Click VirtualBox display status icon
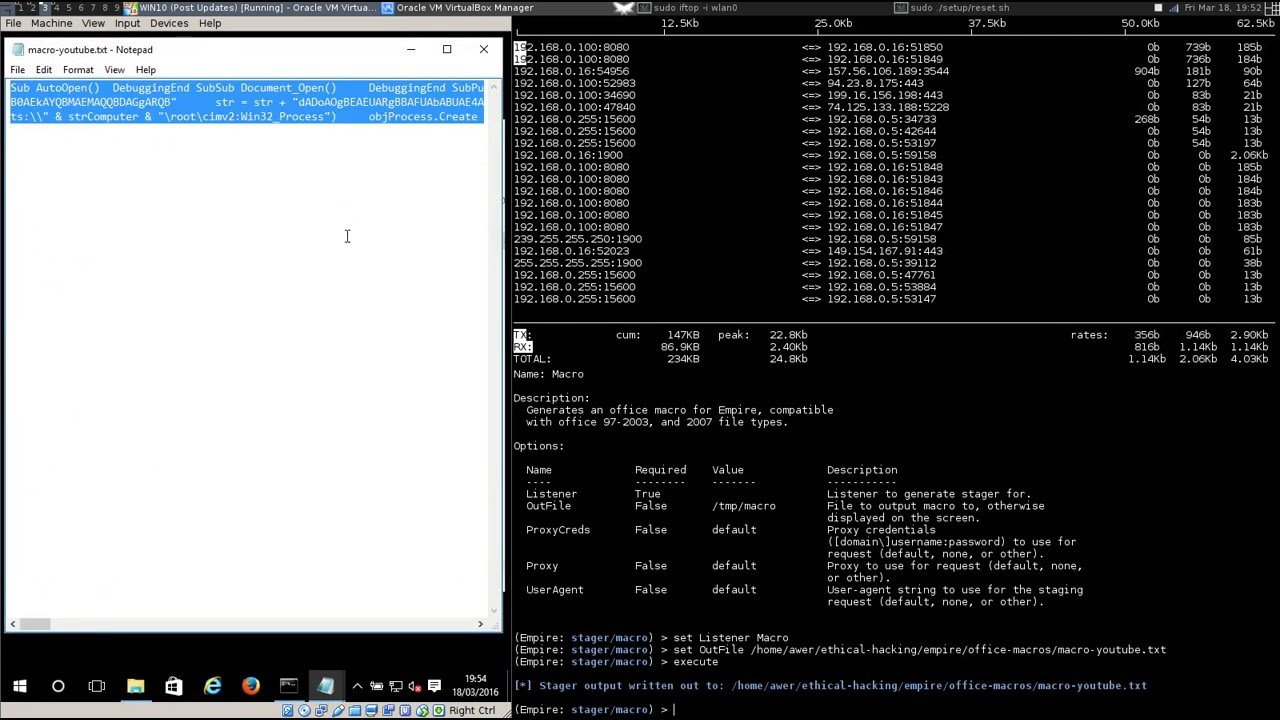1280x720 pixels. point(371,710)
